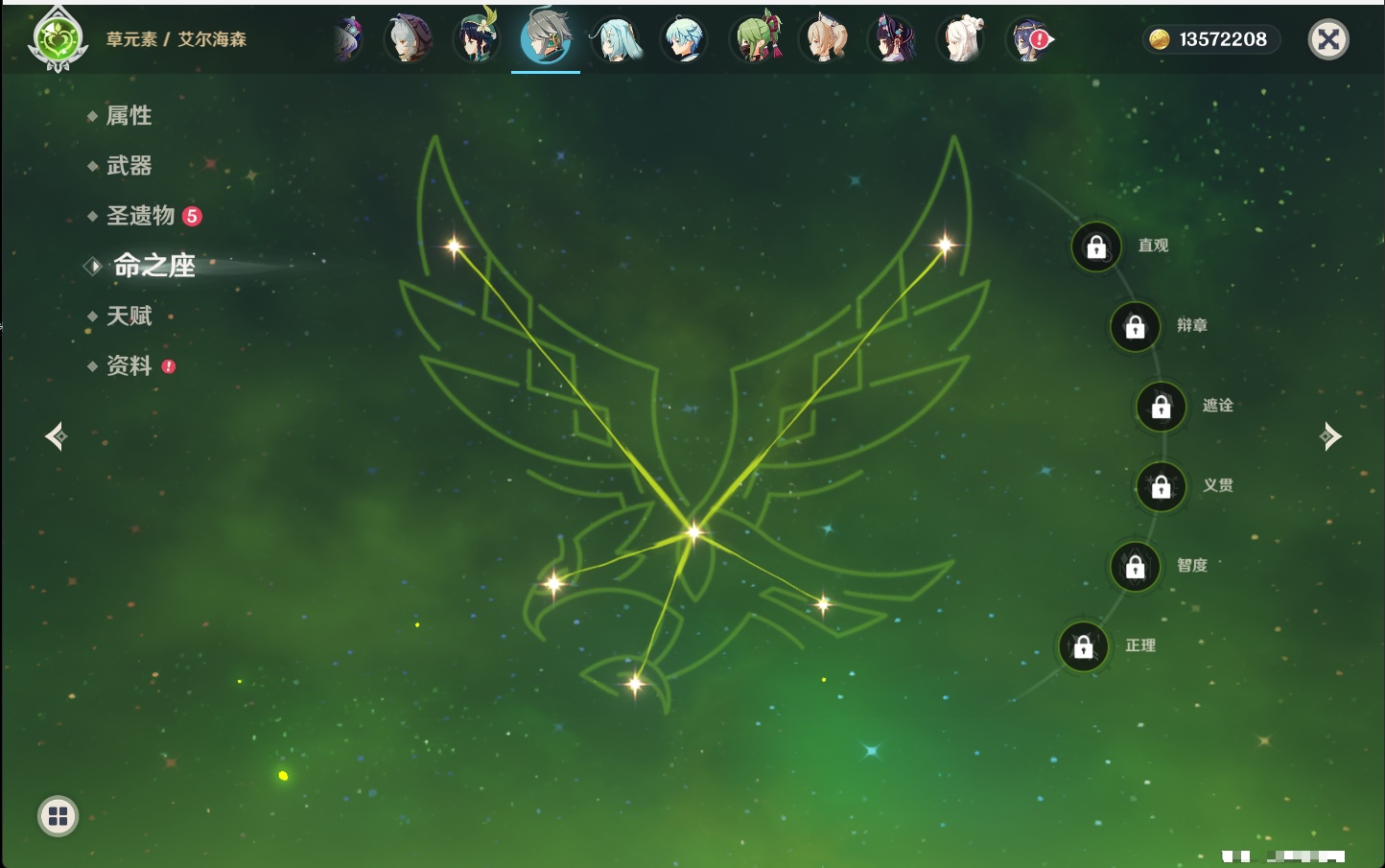The height and width of the screenshot is (868, 1385).
Task: Go to next character with right arrow
Action: 1330,436
